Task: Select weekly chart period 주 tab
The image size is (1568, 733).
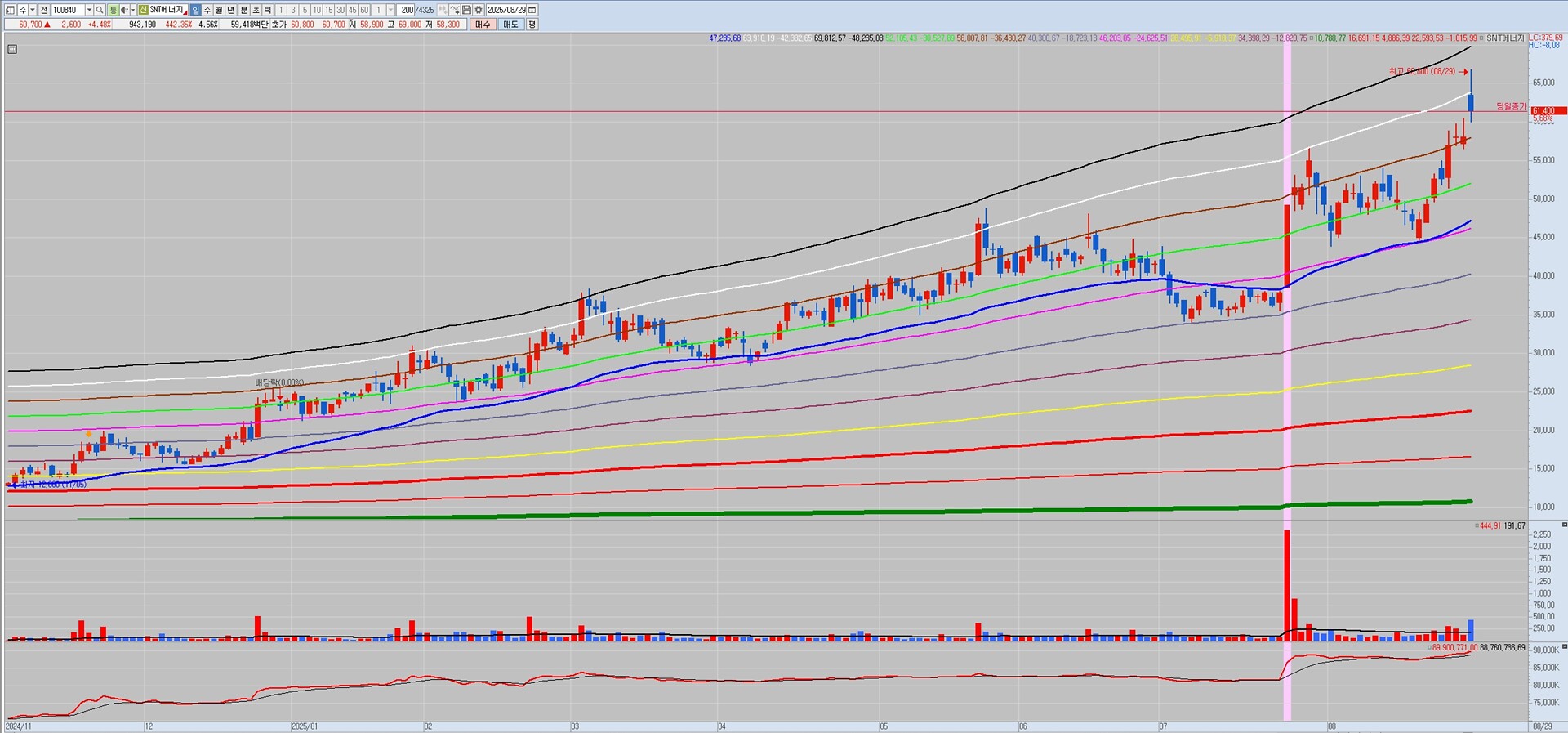Action: coord(207,10)
